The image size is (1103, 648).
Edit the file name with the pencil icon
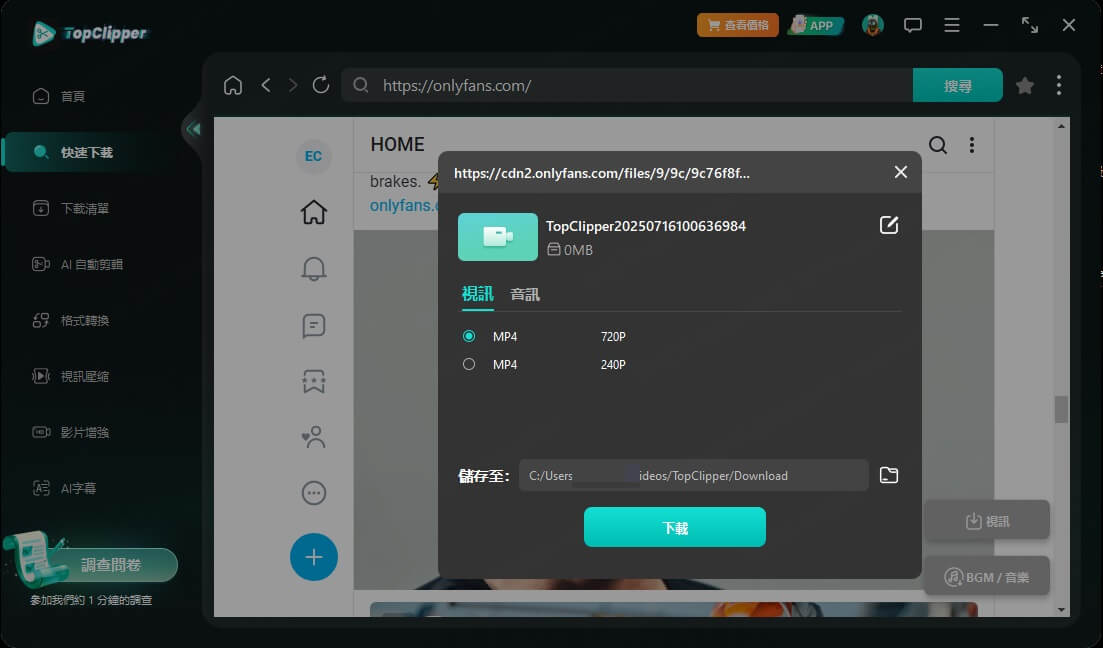tap(889, 225)
